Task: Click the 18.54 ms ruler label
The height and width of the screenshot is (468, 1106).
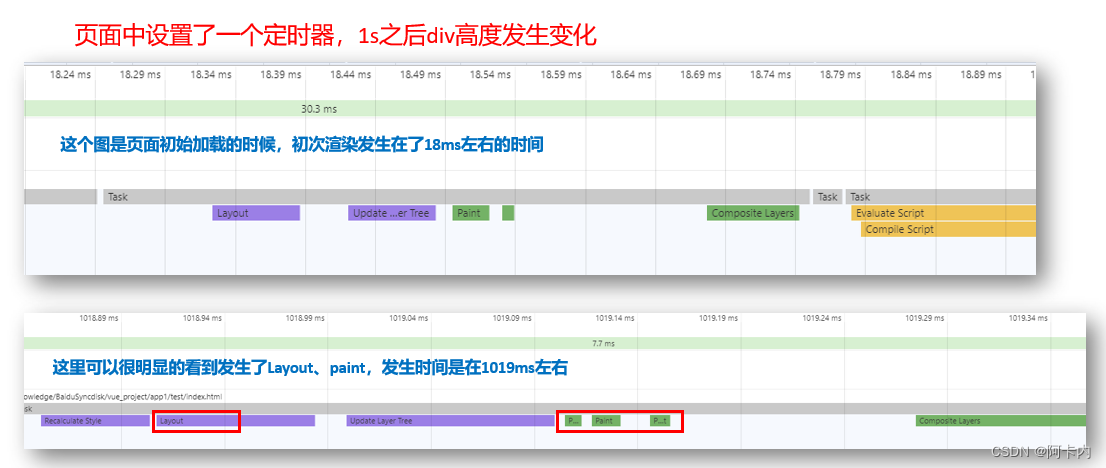Action: (x=490, y=75)
